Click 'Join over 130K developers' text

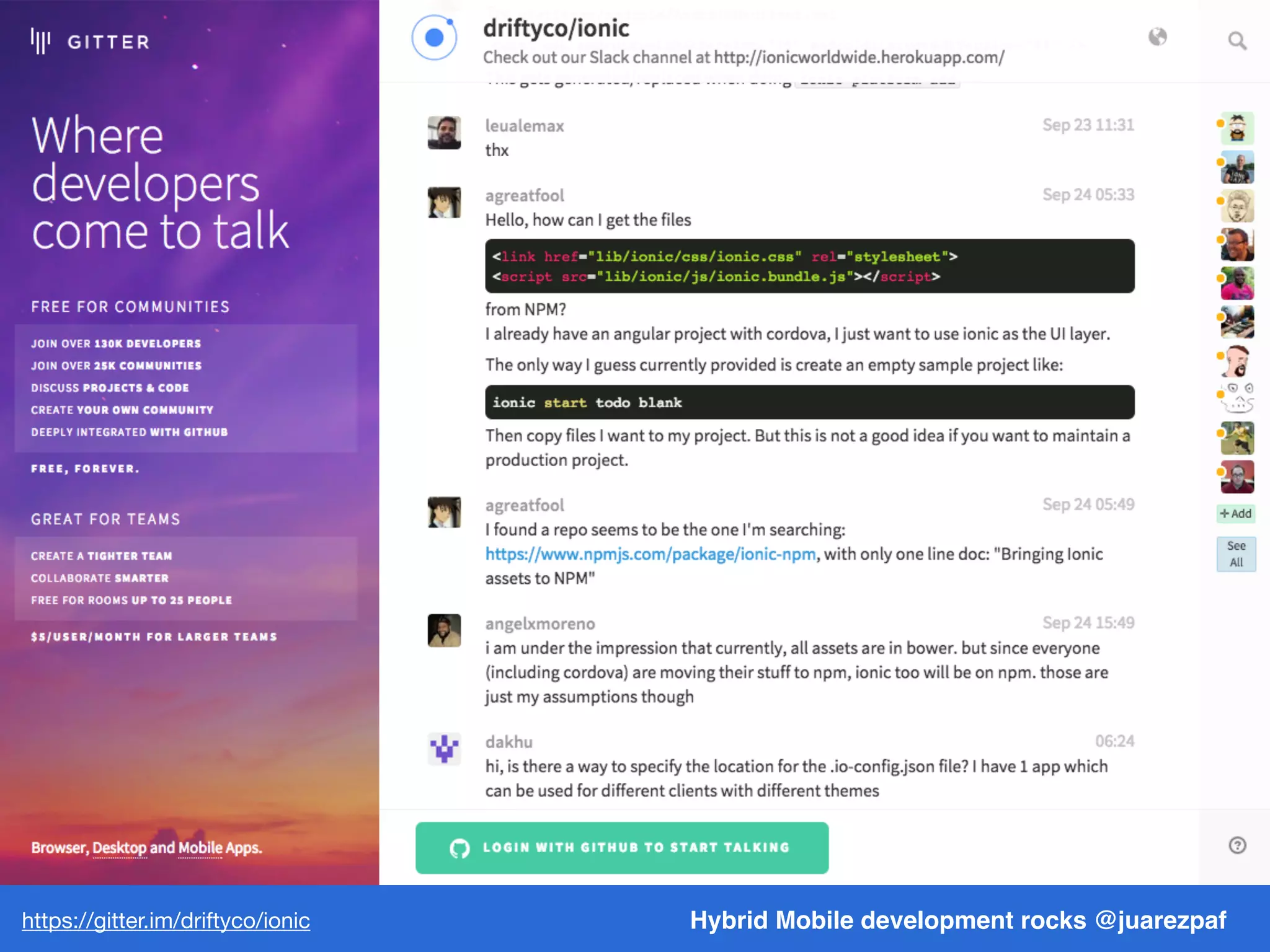pos(116,343)
